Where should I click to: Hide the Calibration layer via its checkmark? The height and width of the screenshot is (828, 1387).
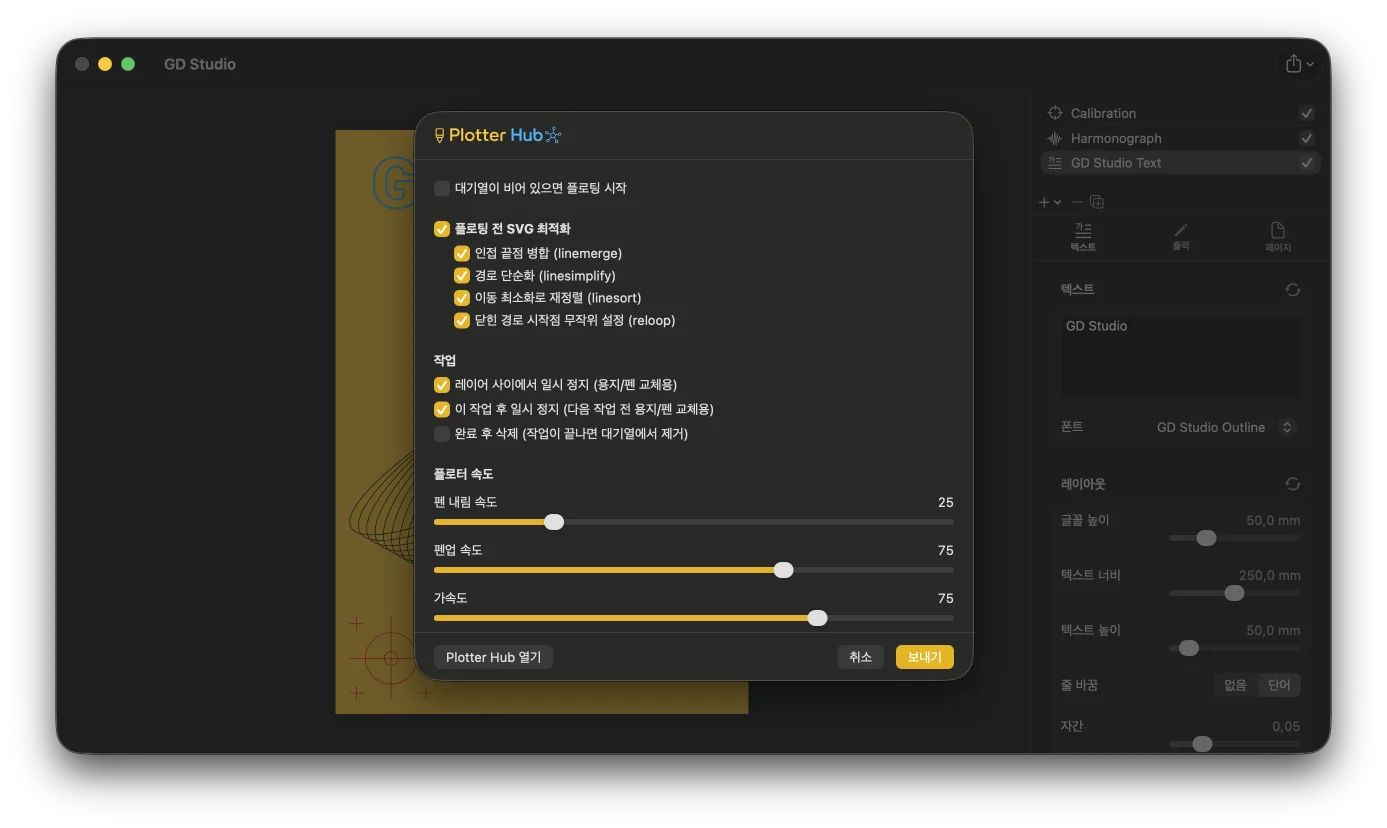coord(1307,113)
